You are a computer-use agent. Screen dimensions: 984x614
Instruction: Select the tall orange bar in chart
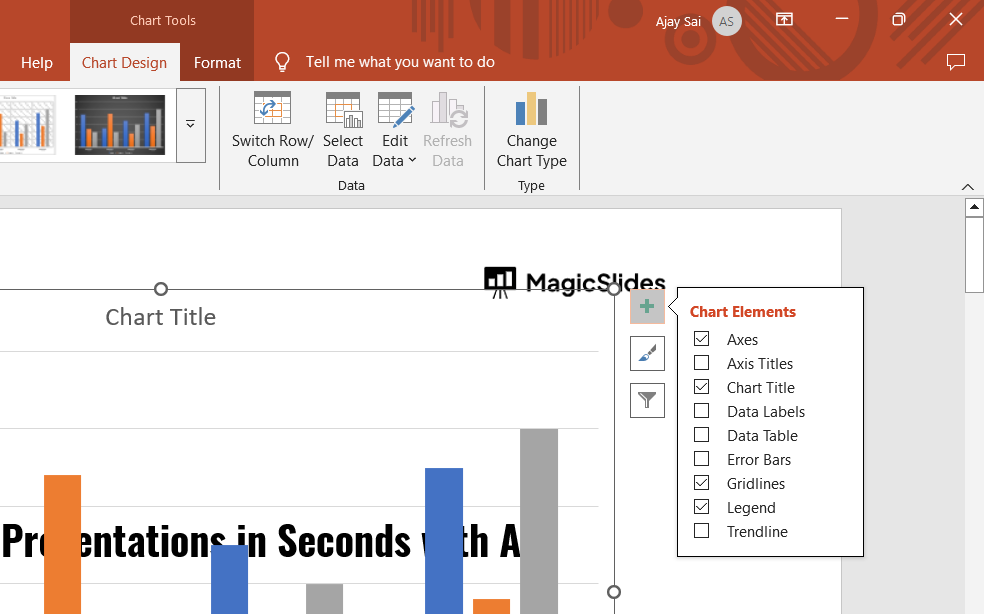coord(62,544)
